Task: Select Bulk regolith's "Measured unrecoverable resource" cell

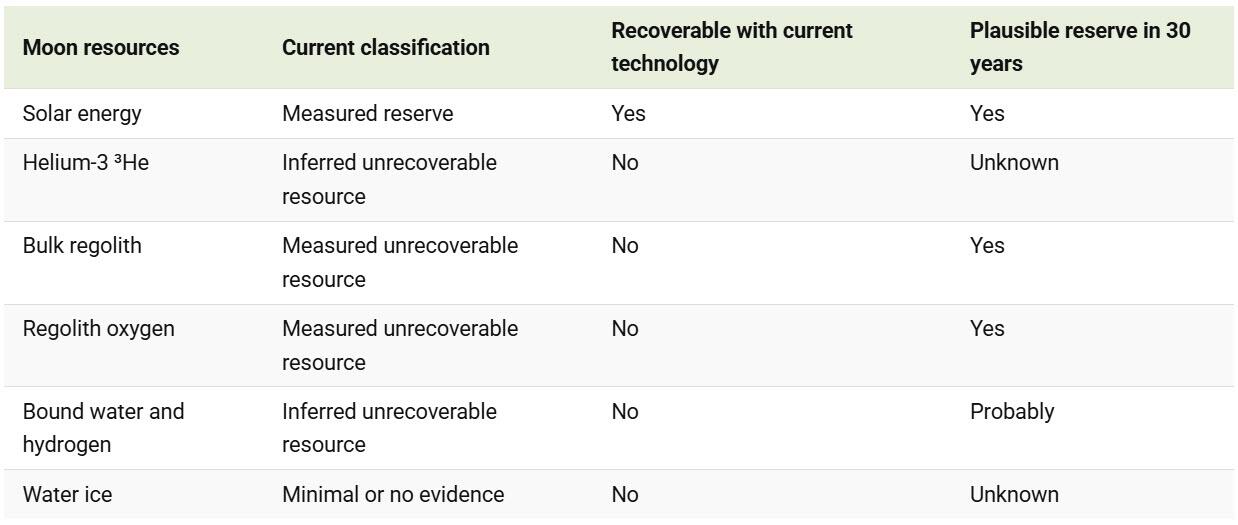Action: pyautogui.click(x=400, y=262)
